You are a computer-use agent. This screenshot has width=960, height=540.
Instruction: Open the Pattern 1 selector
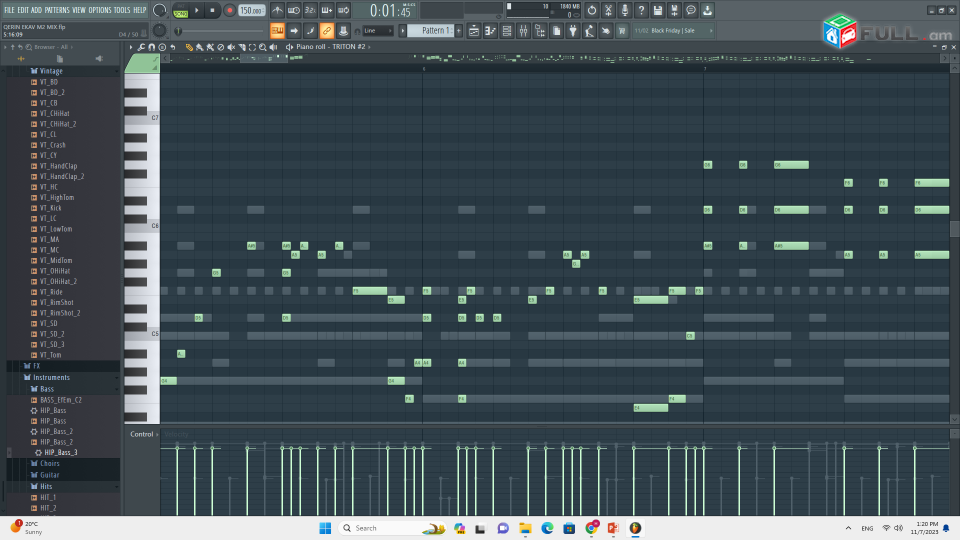[431, 31]
